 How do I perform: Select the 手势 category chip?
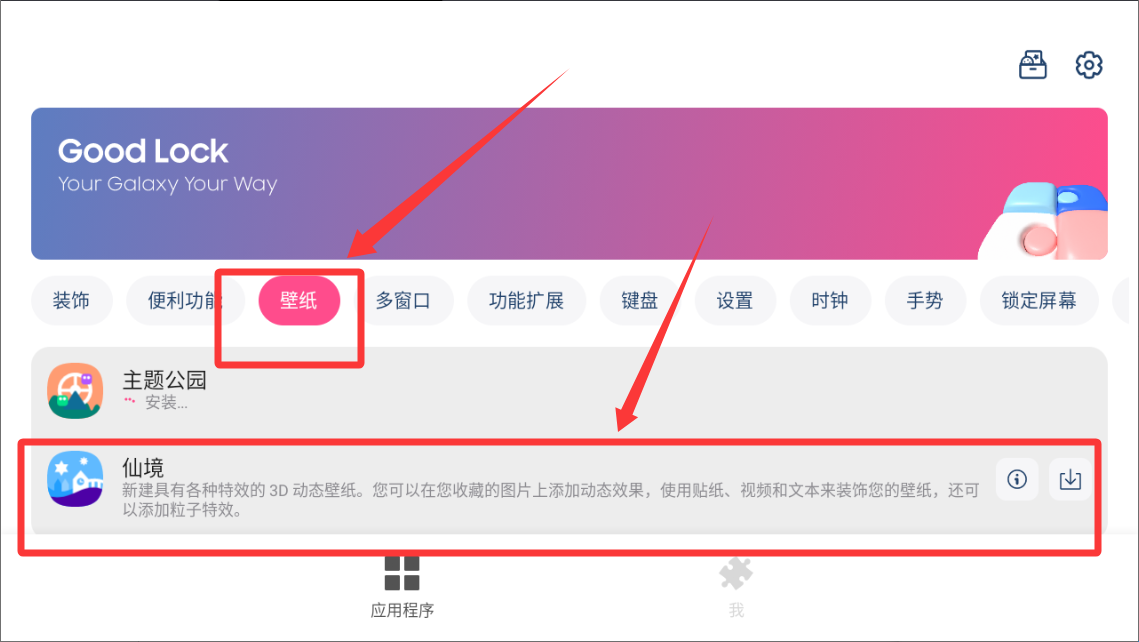pos(925,300)
